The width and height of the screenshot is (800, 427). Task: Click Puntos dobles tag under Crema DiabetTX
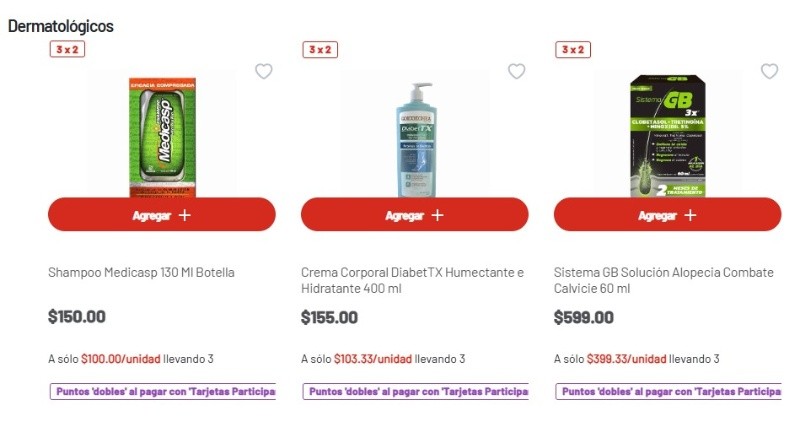click(414, 392)
